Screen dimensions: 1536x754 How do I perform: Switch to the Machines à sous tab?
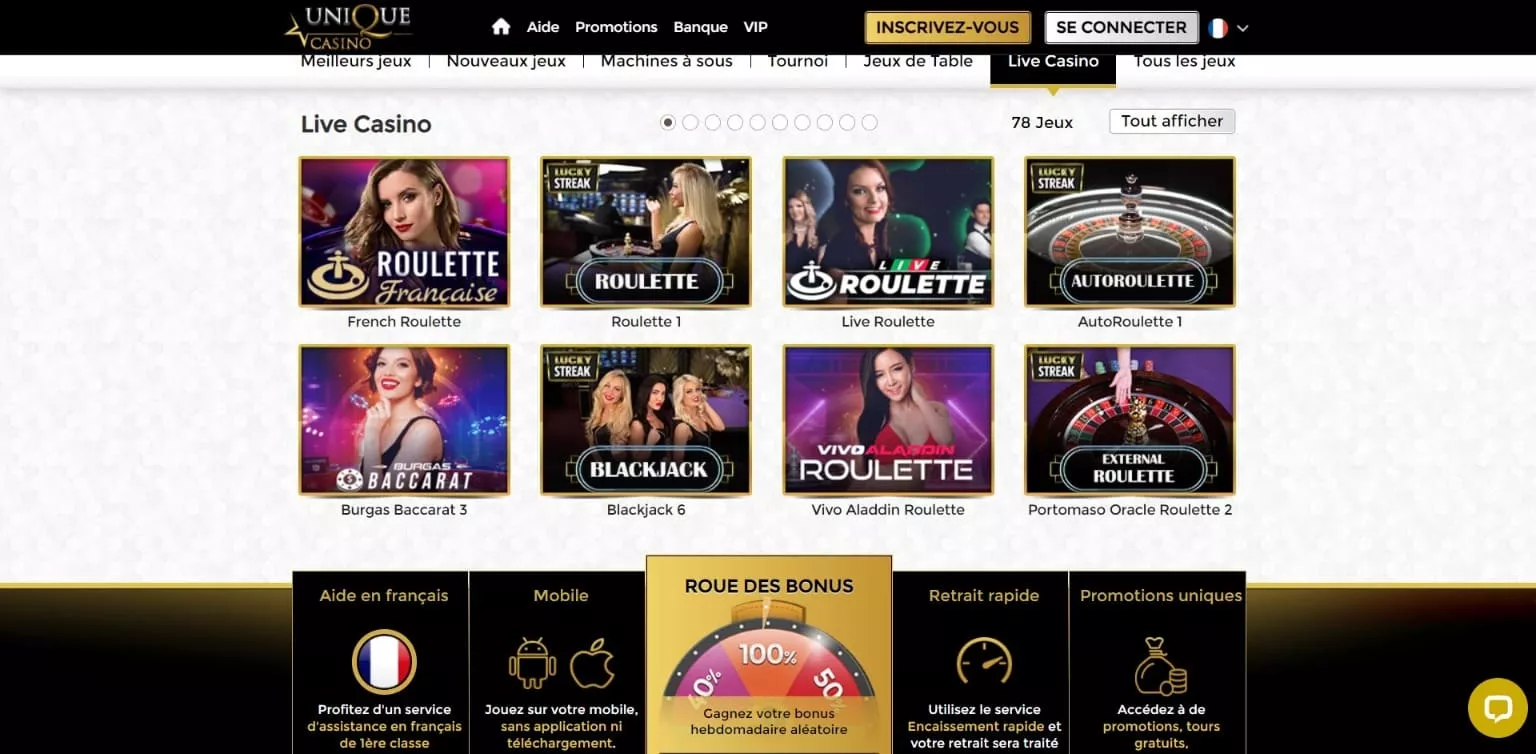tap(666, 61)
